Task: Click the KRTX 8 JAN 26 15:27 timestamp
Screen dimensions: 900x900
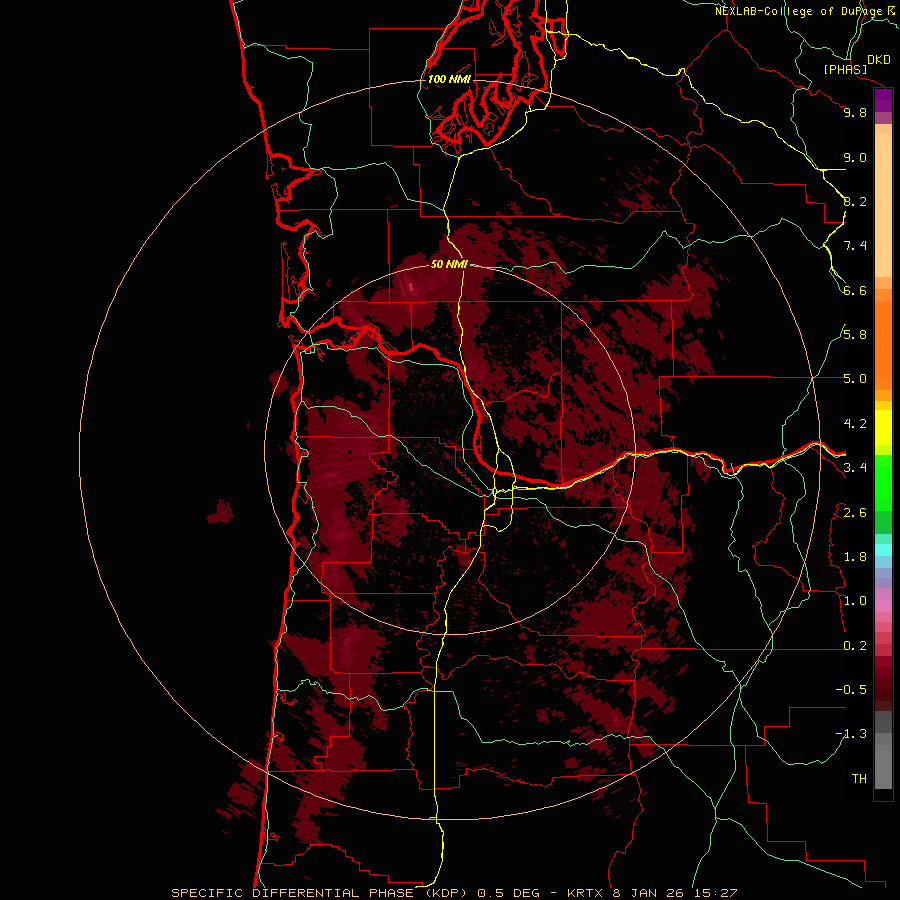Action: (x=652, y=893)
